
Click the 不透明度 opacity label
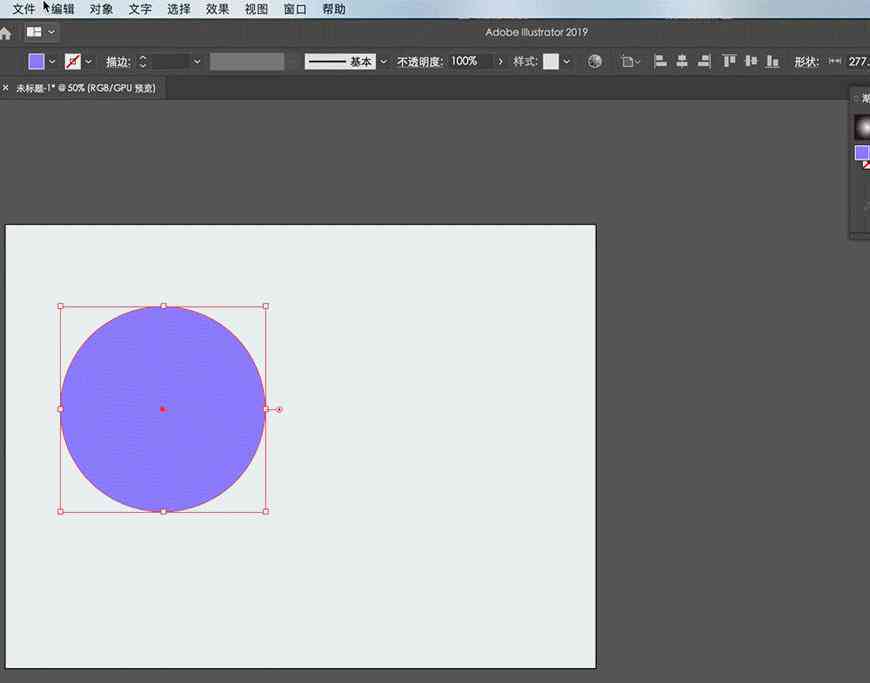[x=420, y=62]
